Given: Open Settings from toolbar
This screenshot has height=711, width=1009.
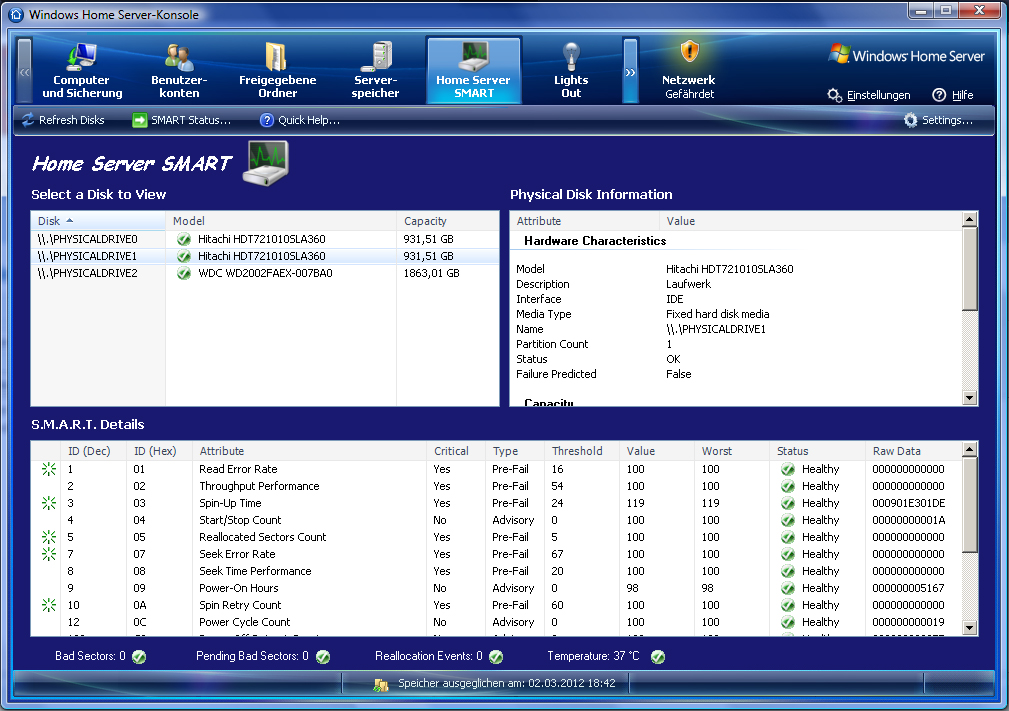Looking at the screenshot, I should [938, 120].
